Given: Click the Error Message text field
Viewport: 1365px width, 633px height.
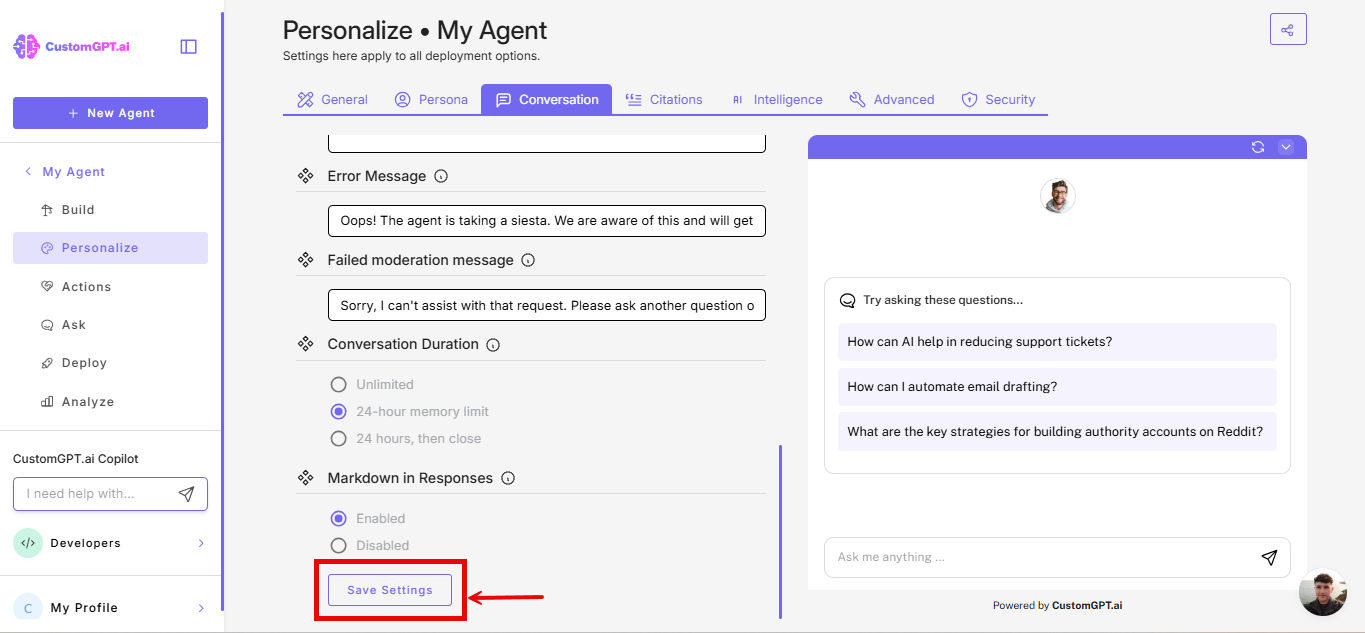Looking at the screenshot, I should [x=547, y=221].
